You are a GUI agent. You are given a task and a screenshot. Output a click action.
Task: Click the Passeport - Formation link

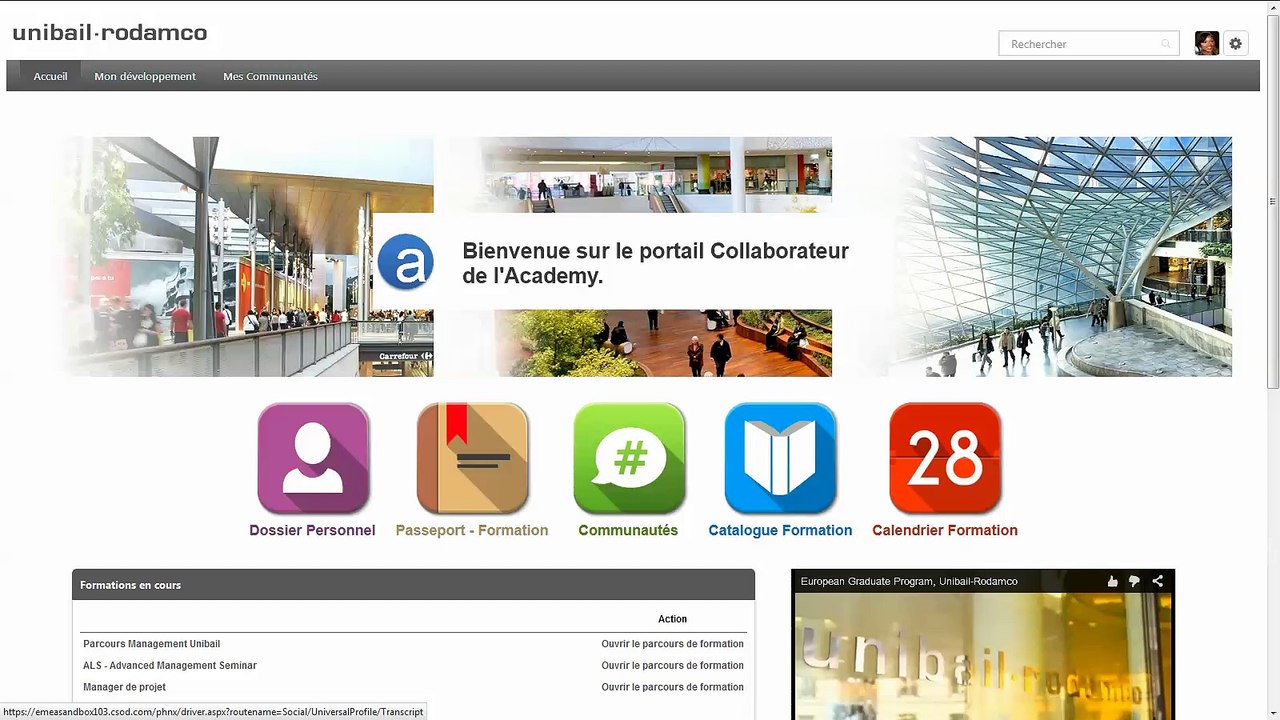(x=472, y=531)
